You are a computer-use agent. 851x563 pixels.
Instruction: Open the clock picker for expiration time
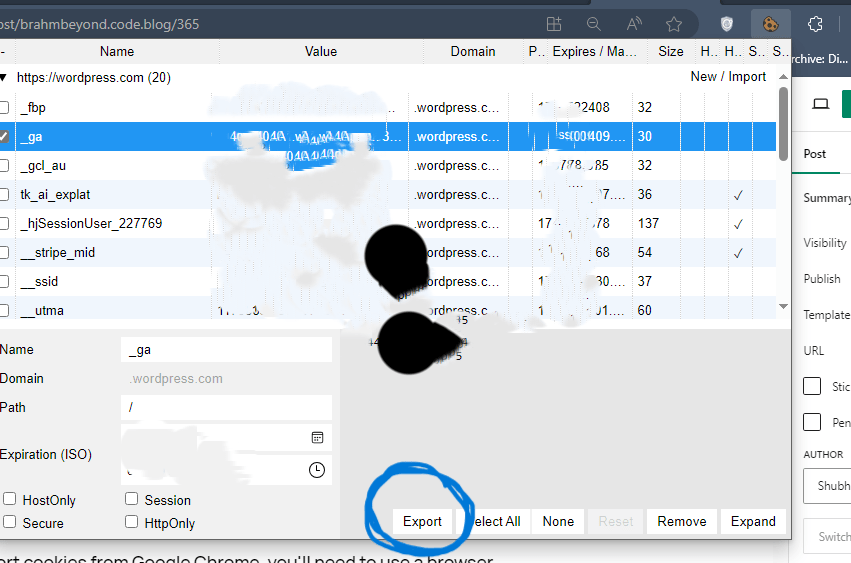coord(317,469)
